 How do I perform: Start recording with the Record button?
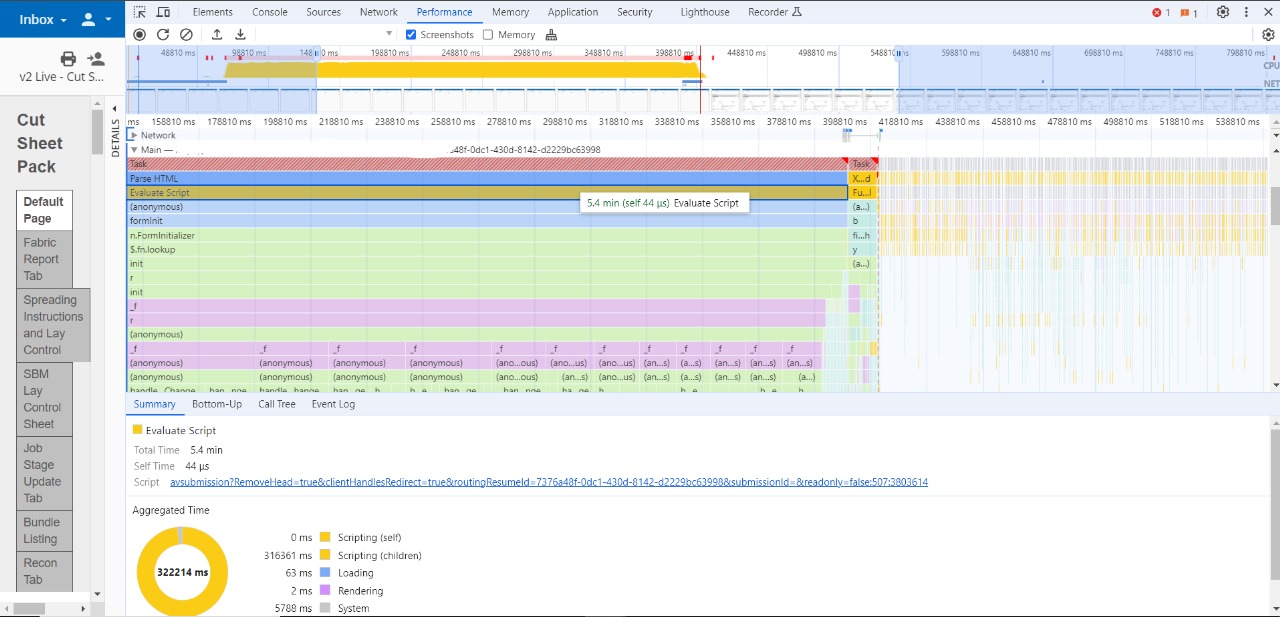coord(139,34)
